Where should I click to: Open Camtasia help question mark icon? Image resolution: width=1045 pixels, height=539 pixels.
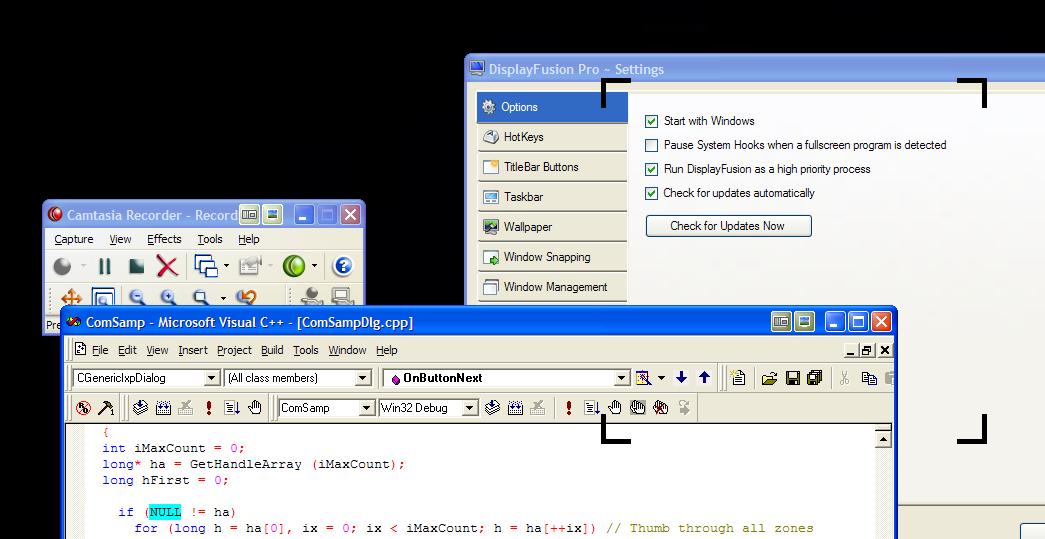point(342,266)
